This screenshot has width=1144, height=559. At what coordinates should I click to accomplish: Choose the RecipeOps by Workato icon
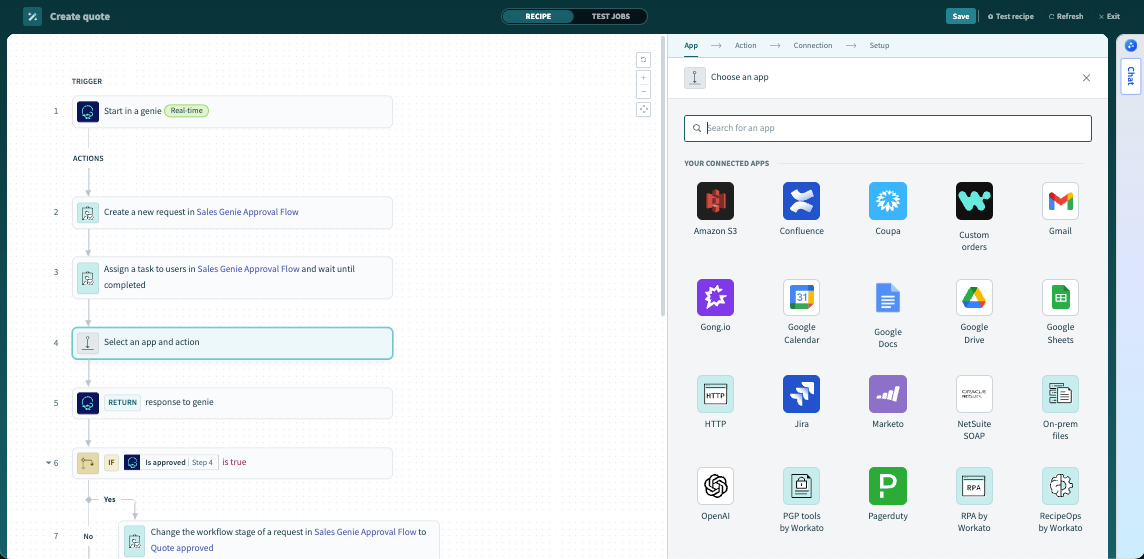[x=1060, y=485]
